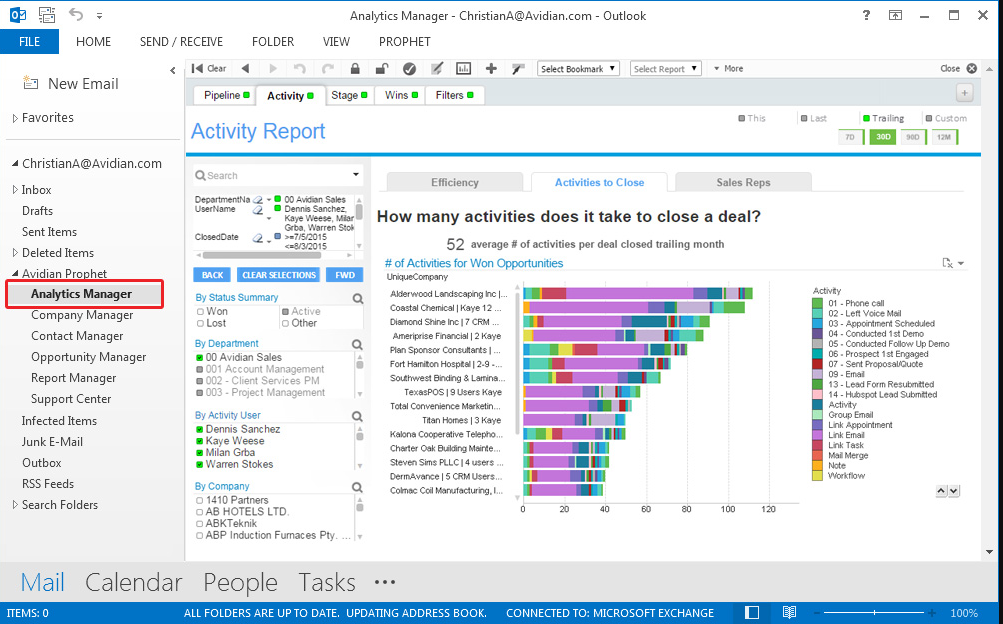
Task: Expand the Deleted Items folder
Action: pos(15,253)
